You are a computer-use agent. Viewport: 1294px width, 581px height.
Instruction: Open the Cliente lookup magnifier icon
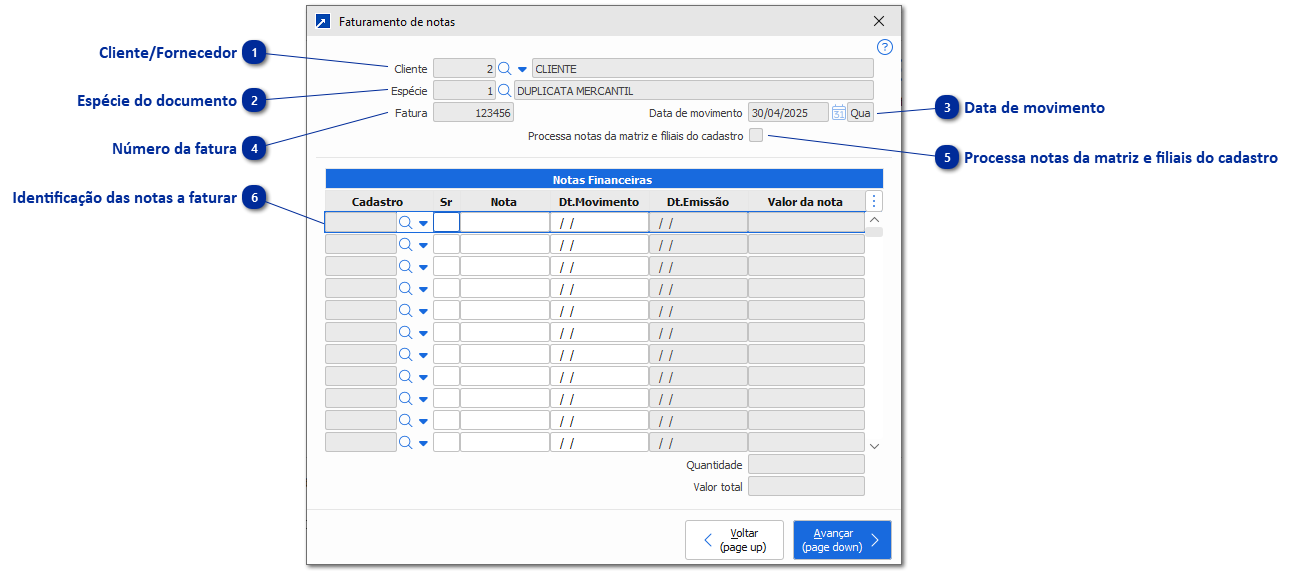[x=505, y=68]
